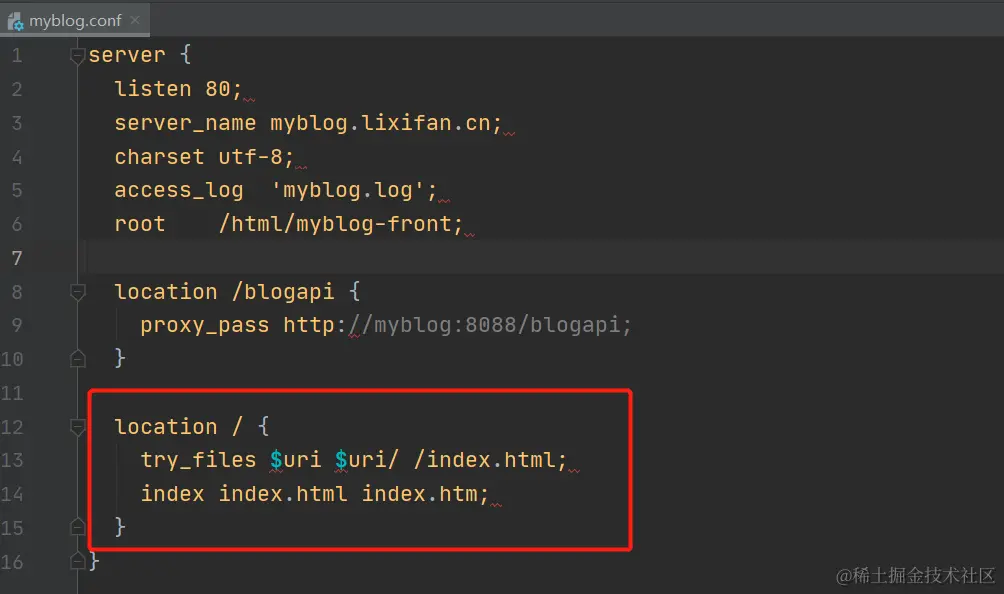This screenshot has height=594, width=1004.
Task: Click line number 9 in the gutter
Action: pyautogui.click(x=17, y=325)
